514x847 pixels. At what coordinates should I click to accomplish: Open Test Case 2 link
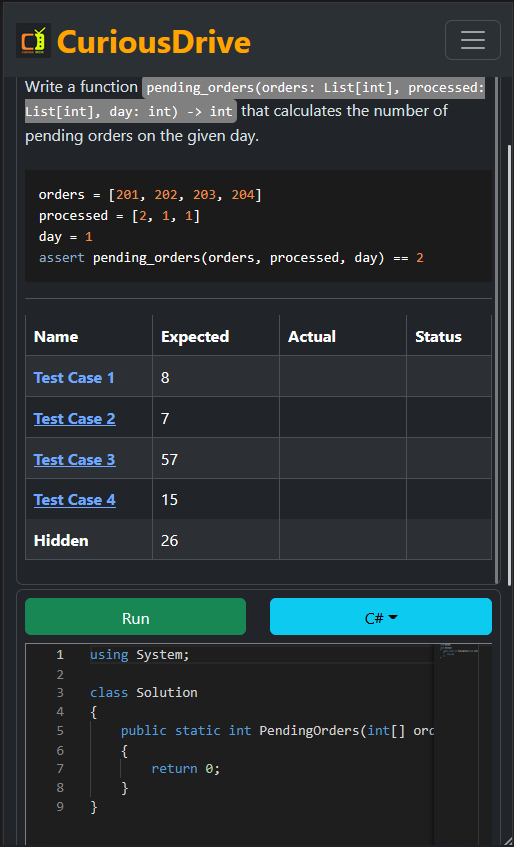coord(75,419)
